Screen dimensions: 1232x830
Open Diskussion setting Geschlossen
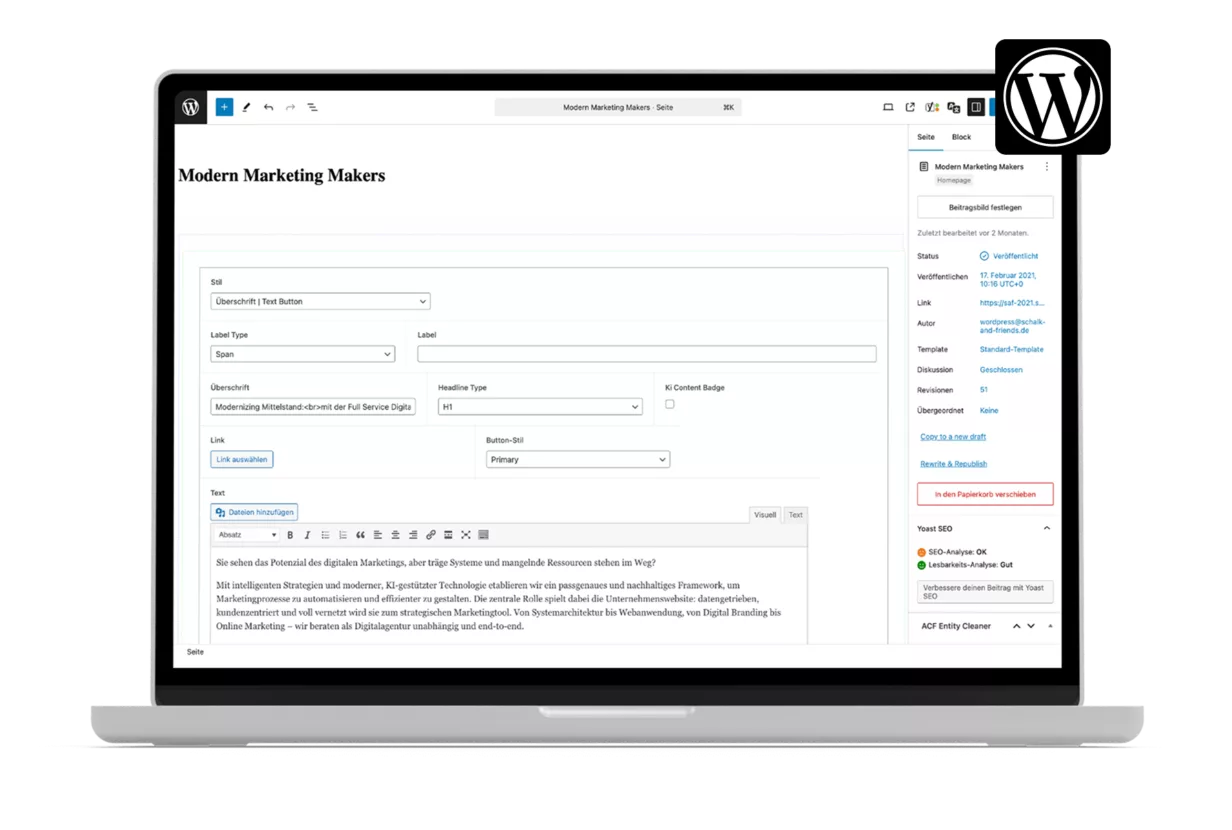(1001, 370)
